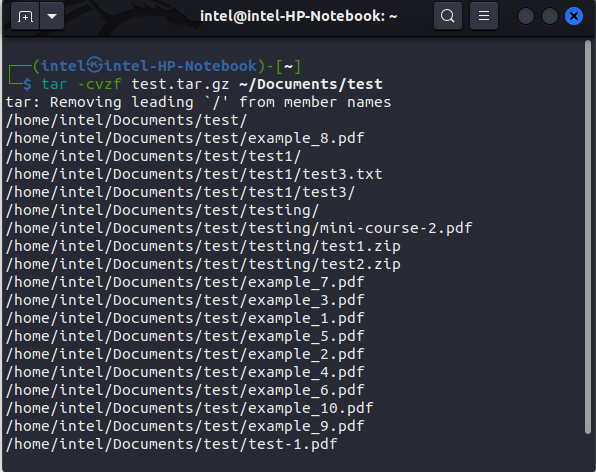Click the example_7.pdf output line
Screen dimensions: 596x472
click(185, 282)
